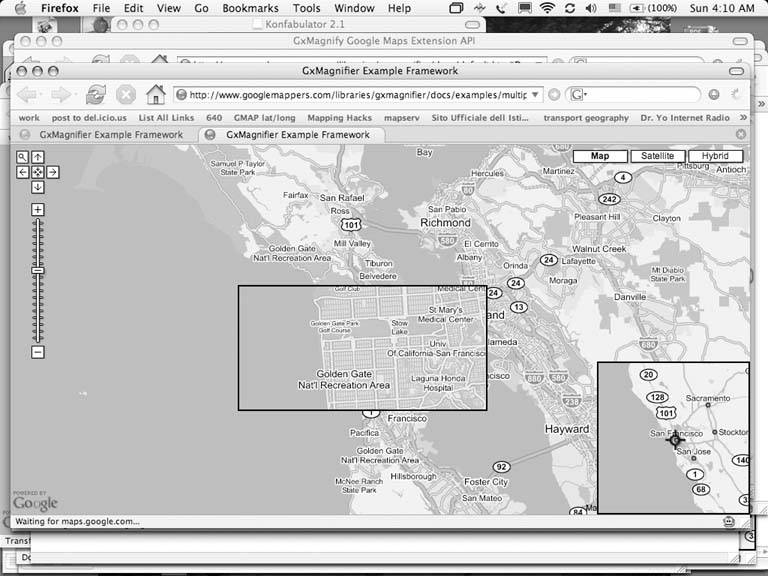Select the Map view type

pos(600,156)
